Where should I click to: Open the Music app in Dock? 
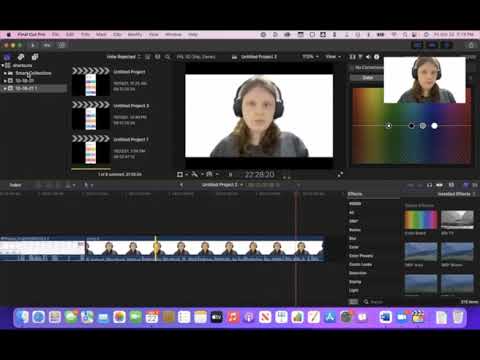(x=233, y=317)
